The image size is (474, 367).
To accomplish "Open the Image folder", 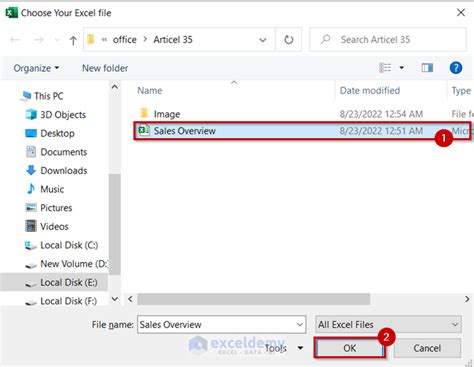I will [167, 114].
